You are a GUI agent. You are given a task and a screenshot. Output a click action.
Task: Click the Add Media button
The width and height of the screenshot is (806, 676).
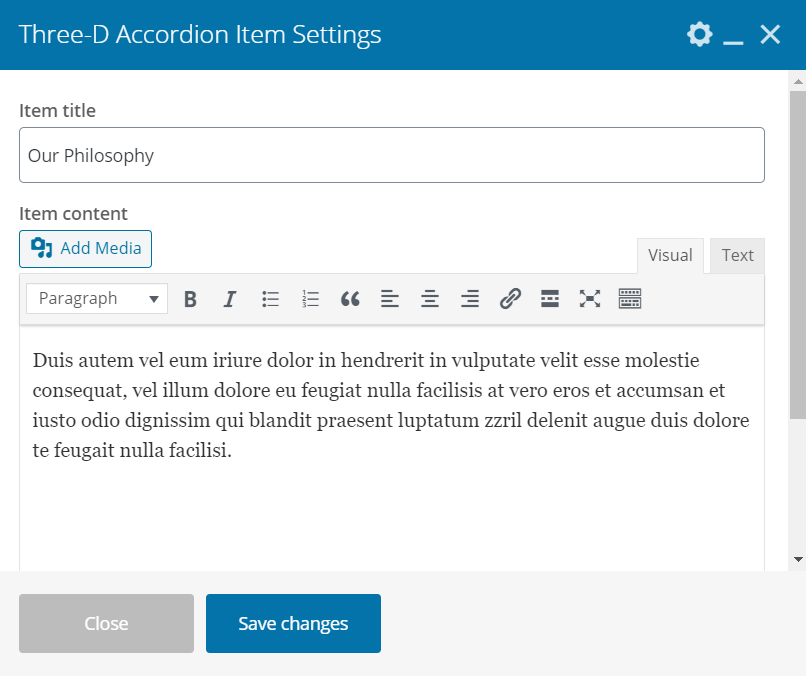(86, 248)
